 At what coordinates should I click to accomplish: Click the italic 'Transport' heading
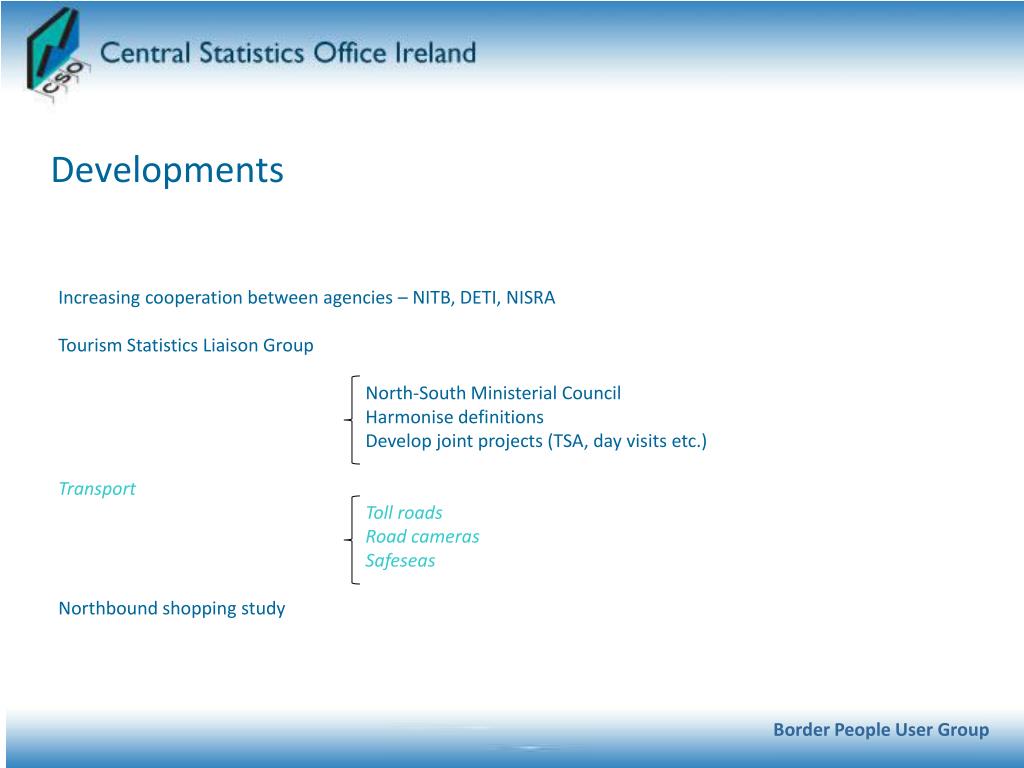(x=97, y=488)
